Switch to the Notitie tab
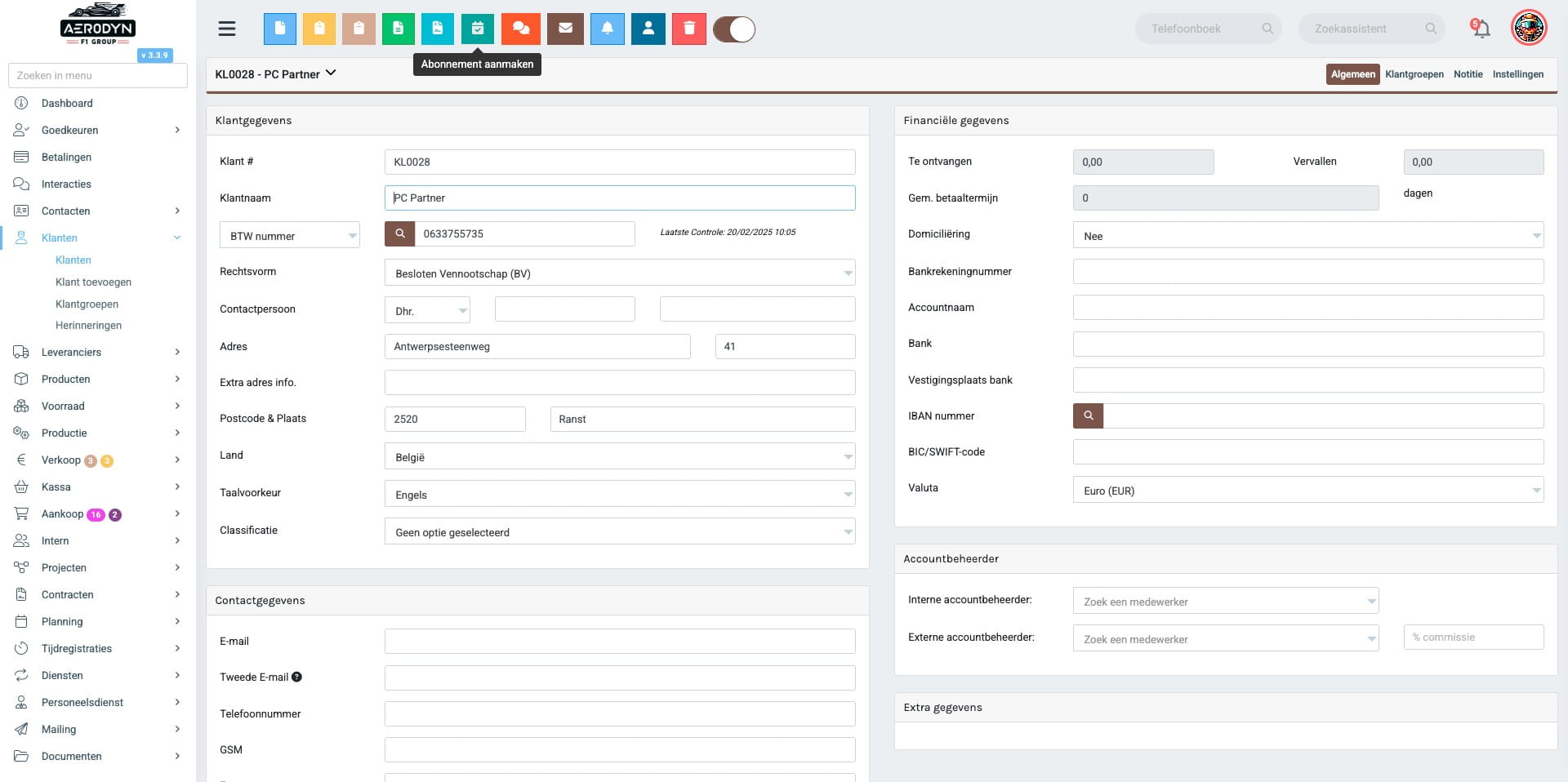This screenshot has height=782, width=1568. click(x=1468, y=74)
